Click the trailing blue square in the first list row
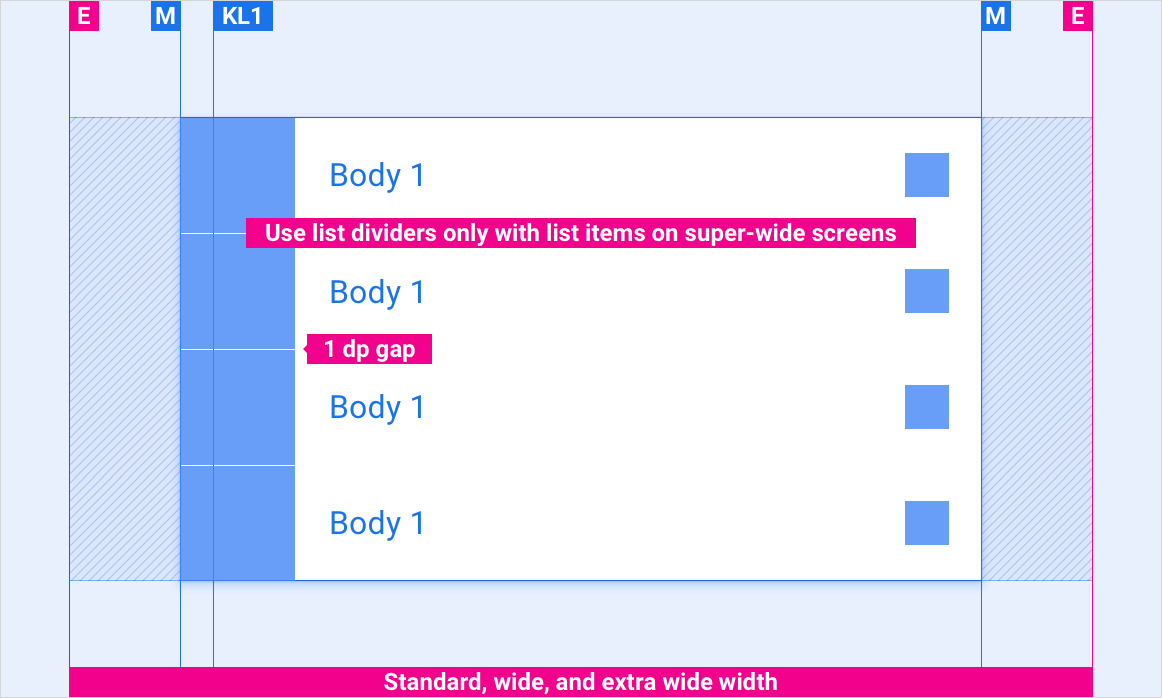The height and width of the screenshot is (698, 1162). (926, 175)
